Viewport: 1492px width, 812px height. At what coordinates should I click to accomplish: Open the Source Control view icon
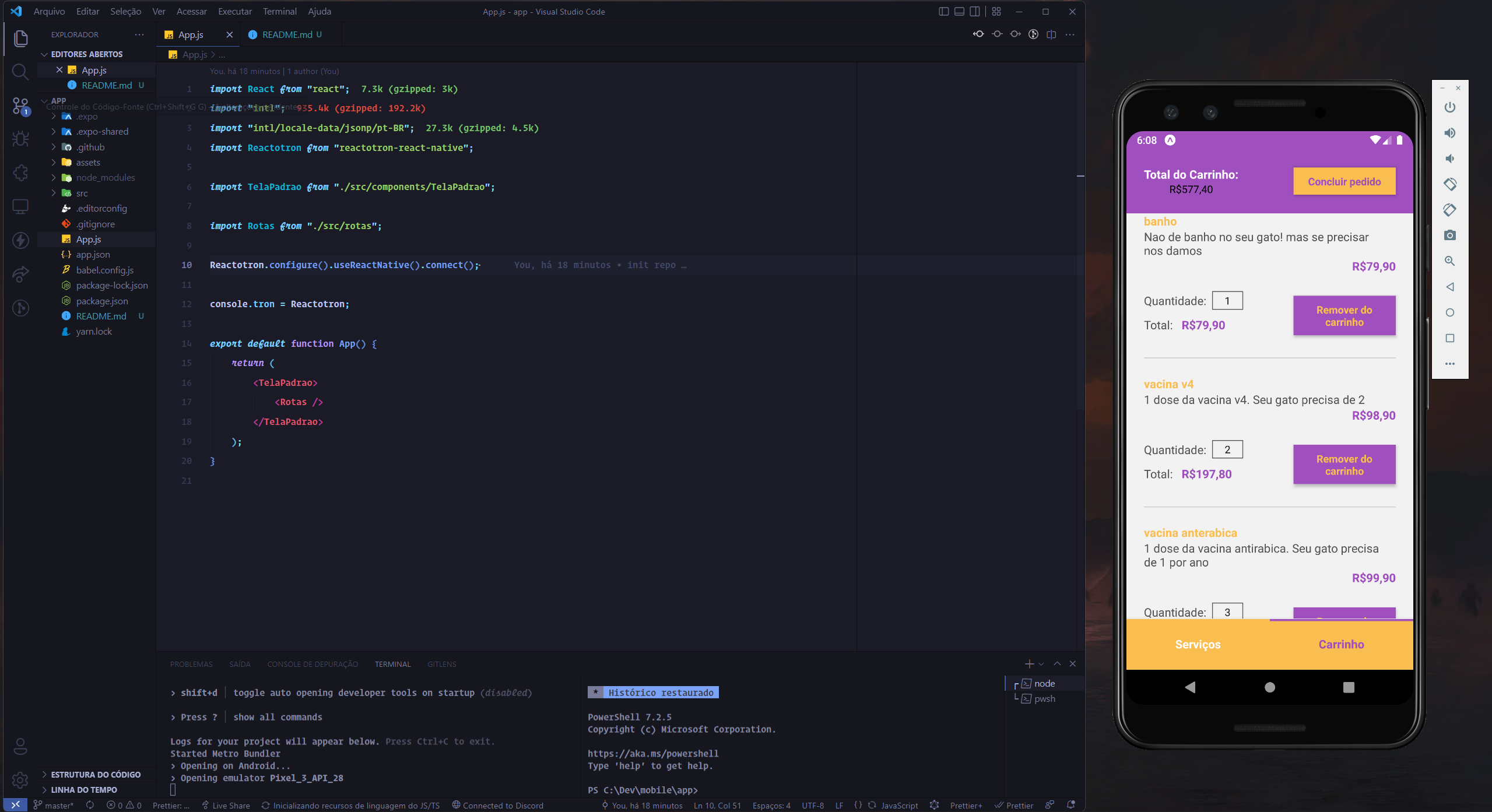(20, 106)
